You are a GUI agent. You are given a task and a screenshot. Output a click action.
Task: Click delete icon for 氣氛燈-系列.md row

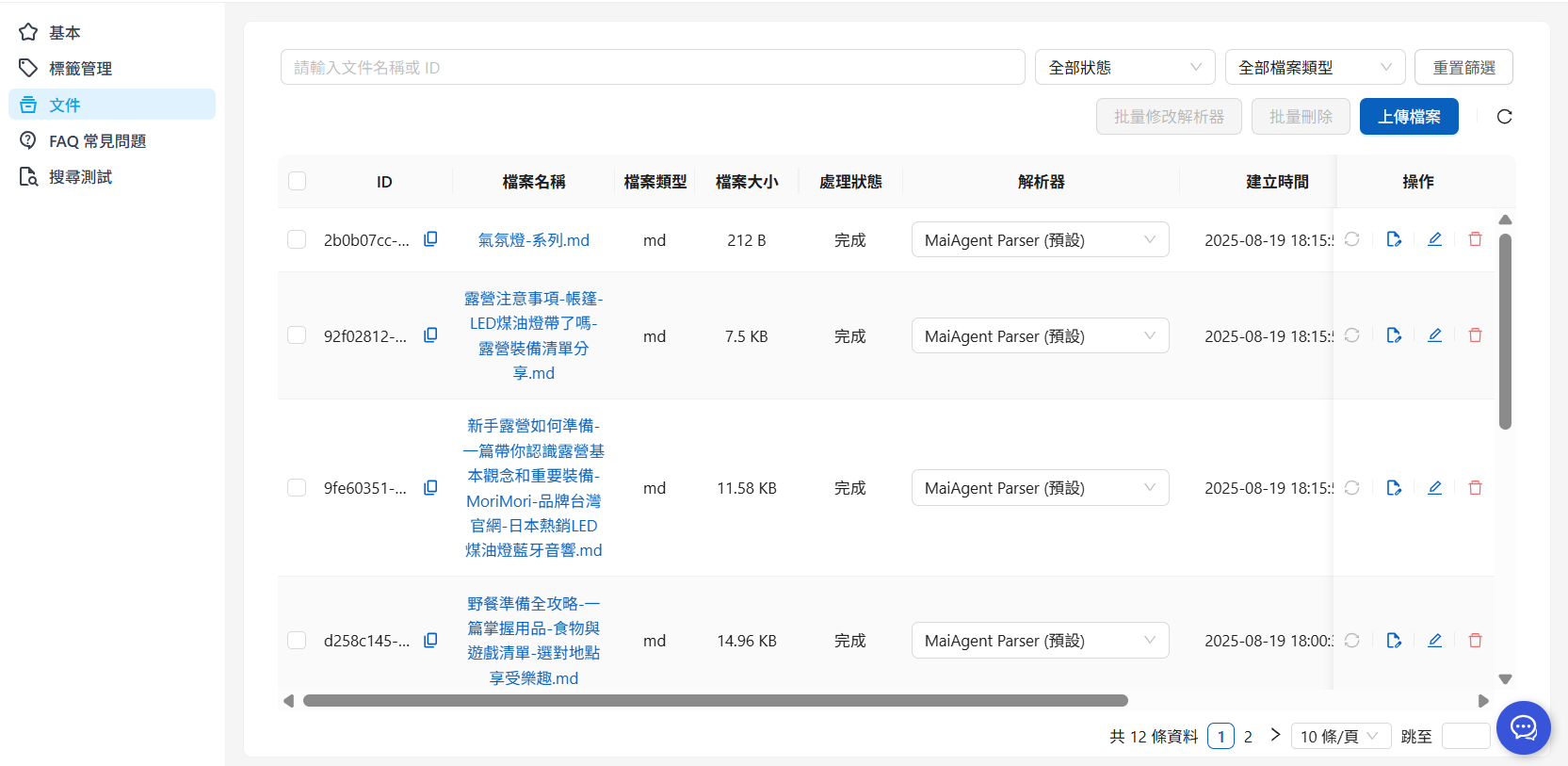(x=1475, y=239)
